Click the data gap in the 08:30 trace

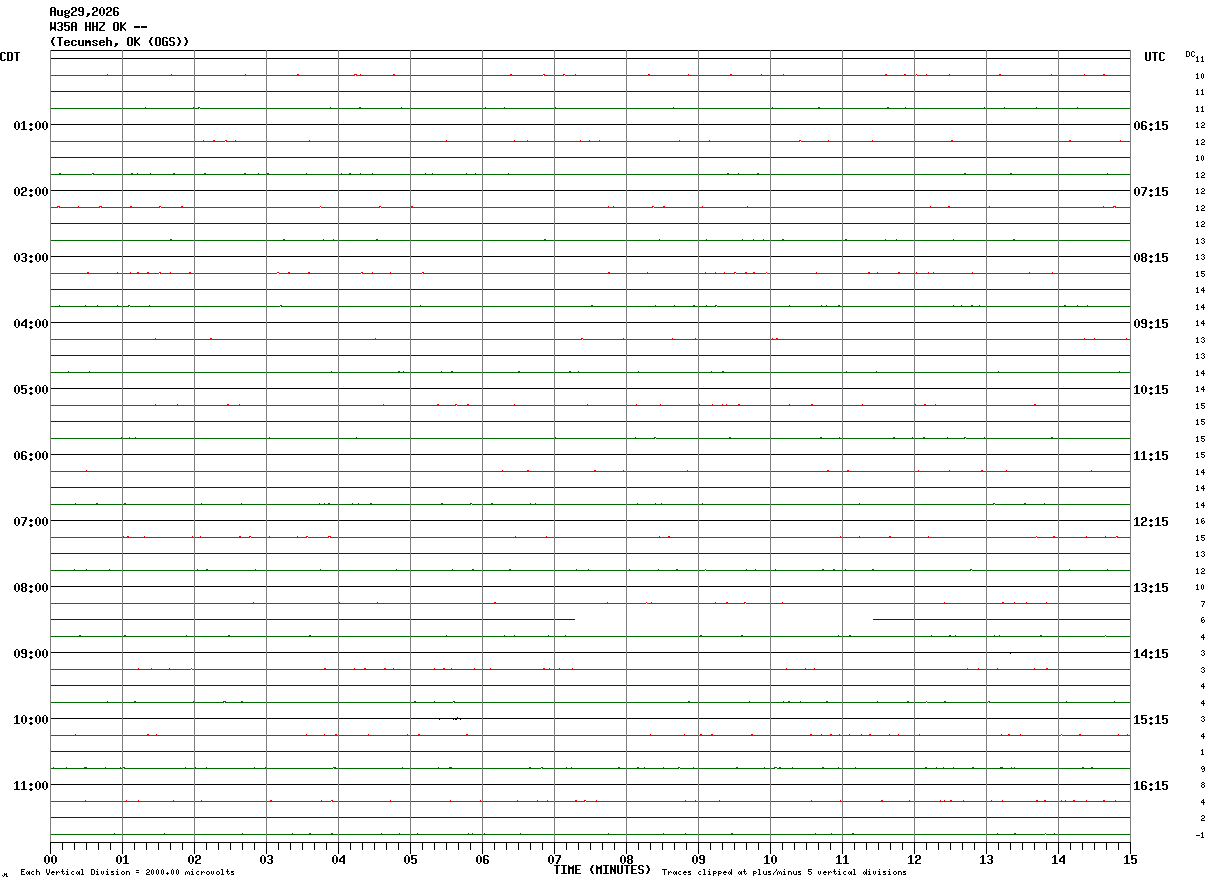point(724,620)
